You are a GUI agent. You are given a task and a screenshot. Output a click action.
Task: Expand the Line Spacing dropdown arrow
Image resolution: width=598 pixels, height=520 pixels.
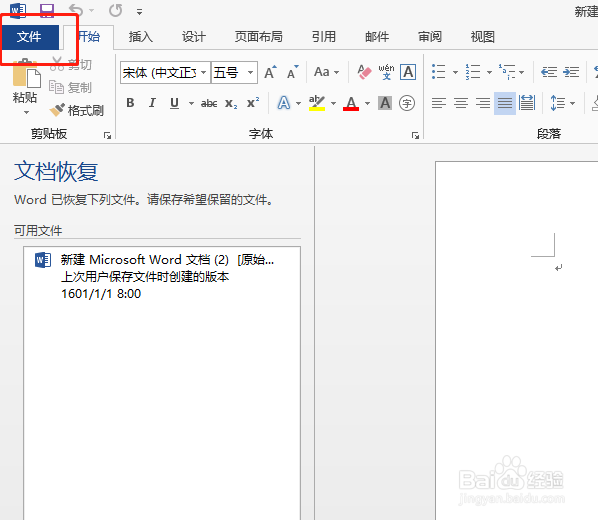(572, 103)
